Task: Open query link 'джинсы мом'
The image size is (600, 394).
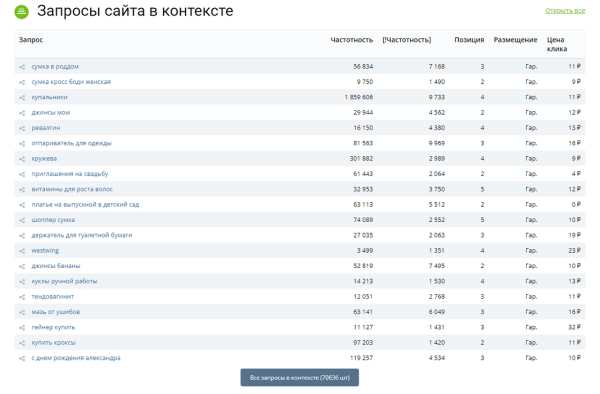Action: [51, 112]
